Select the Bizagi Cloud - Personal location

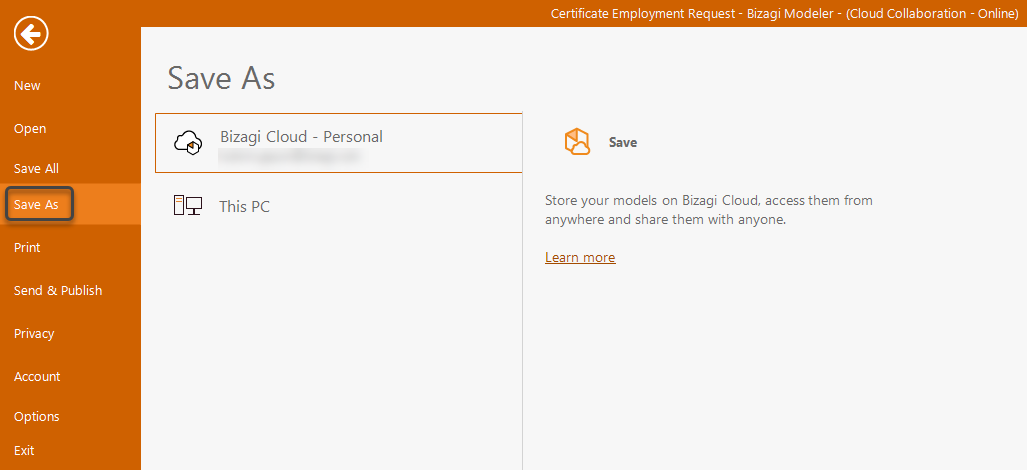pos(301,137)
